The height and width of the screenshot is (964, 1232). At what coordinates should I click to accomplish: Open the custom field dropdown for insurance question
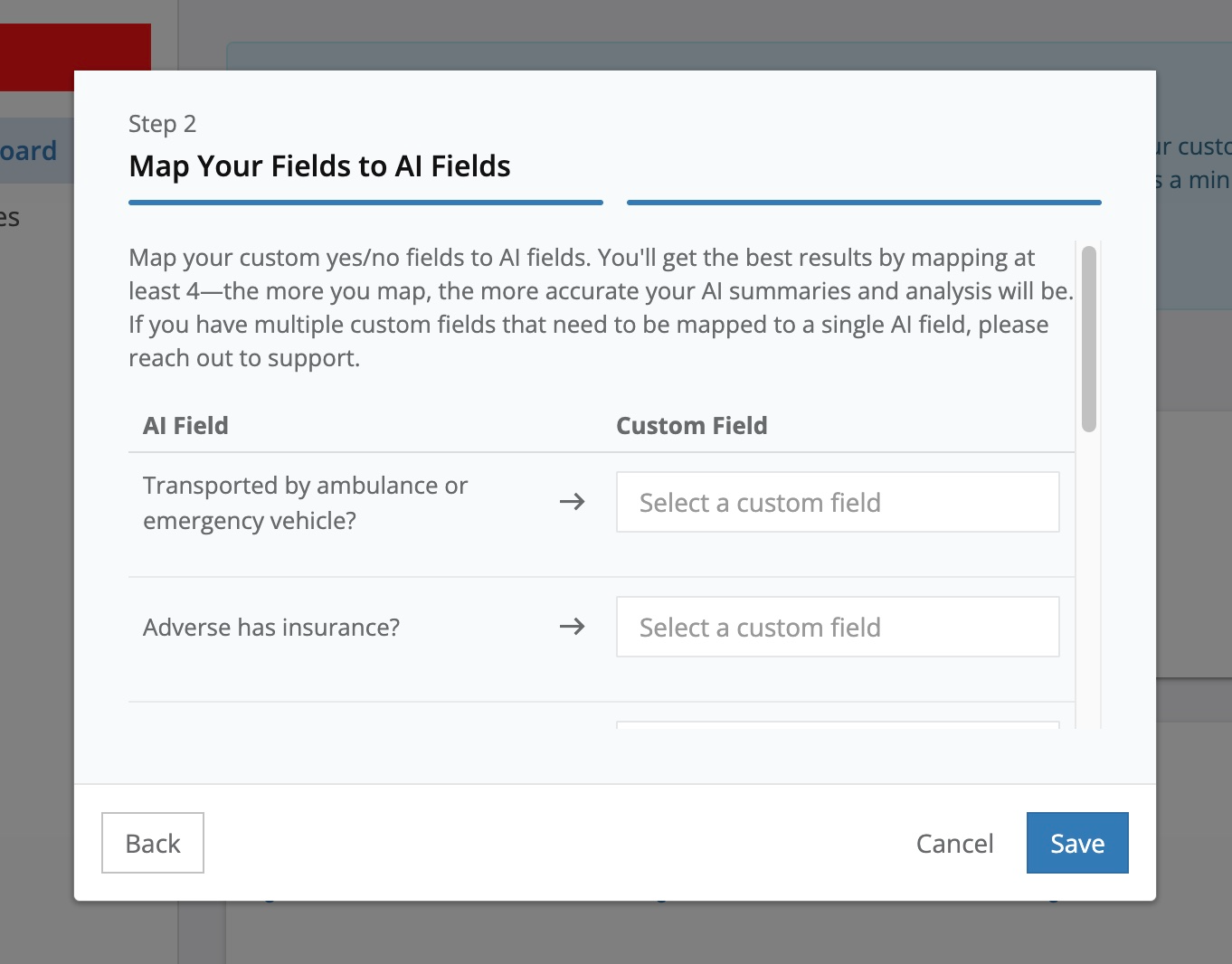tap(837, 626)
